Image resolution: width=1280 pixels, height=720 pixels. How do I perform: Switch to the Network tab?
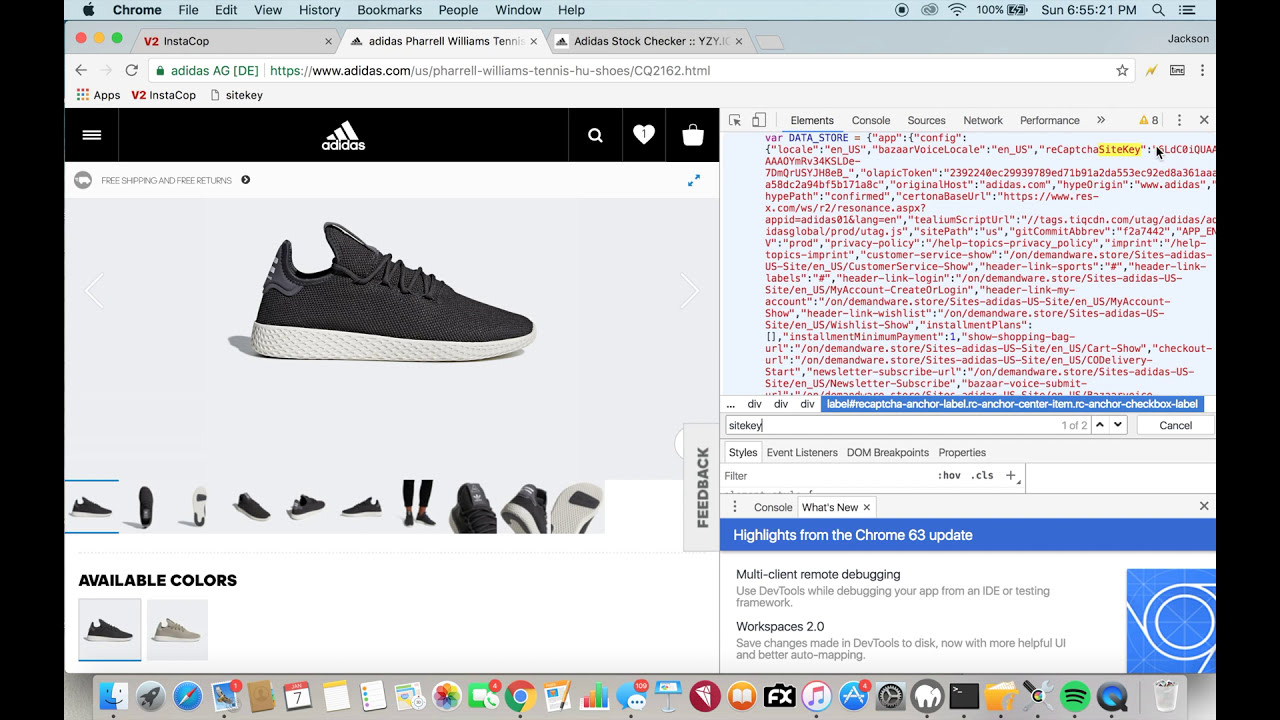(983, 120)
